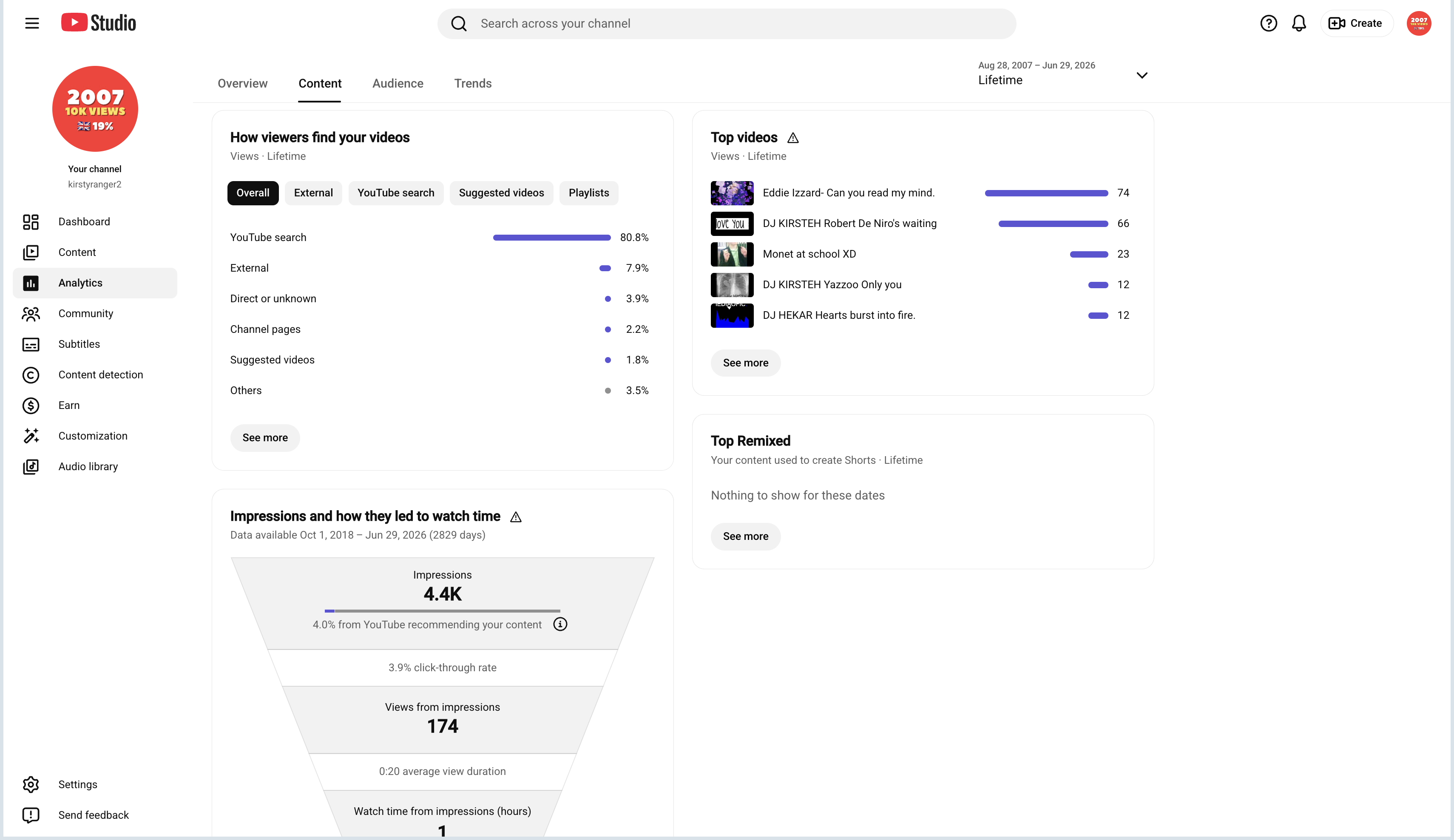Viewport: 1454px width, 840px height.
Task: Open Audio library in the sidebar
Action: click(x=95, y=466)
